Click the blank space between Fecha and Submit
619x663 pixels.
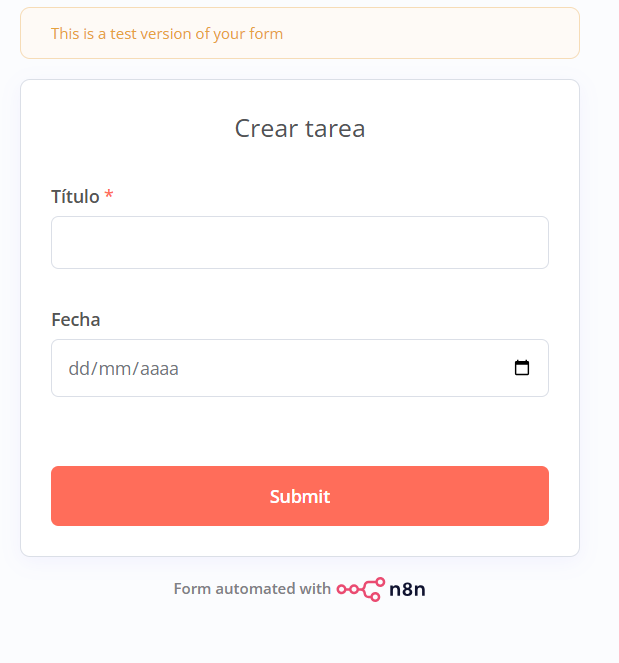(x=300, y=431)
